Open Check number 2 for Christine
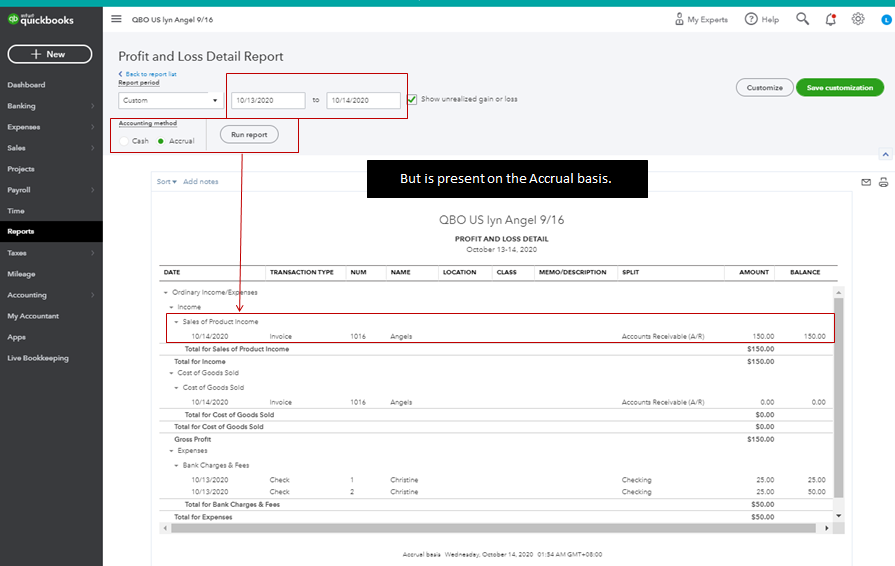Viewport: 895px width, 566px height. 497,492
